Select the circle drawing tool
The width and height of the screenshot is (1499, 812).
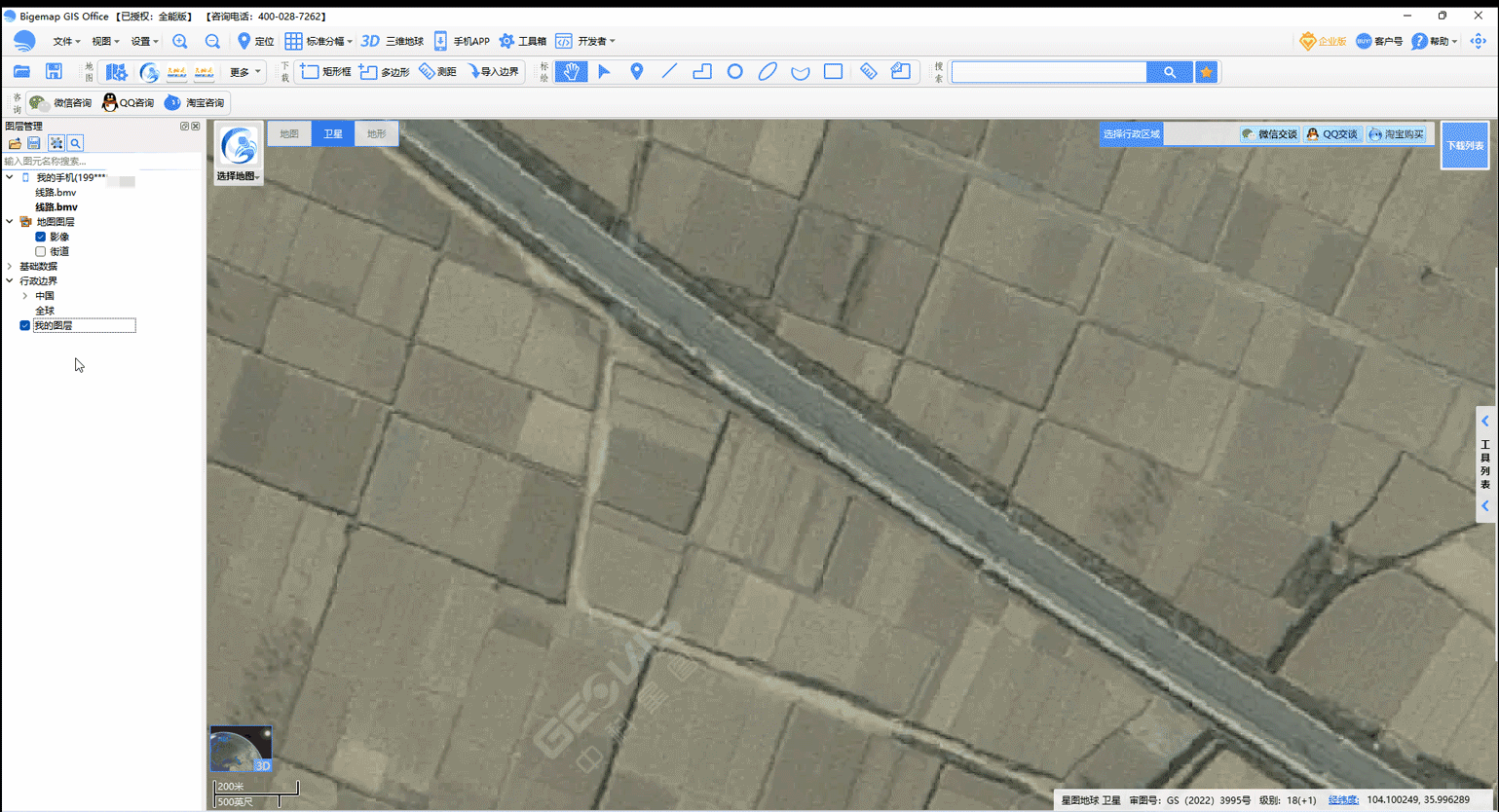735,72
